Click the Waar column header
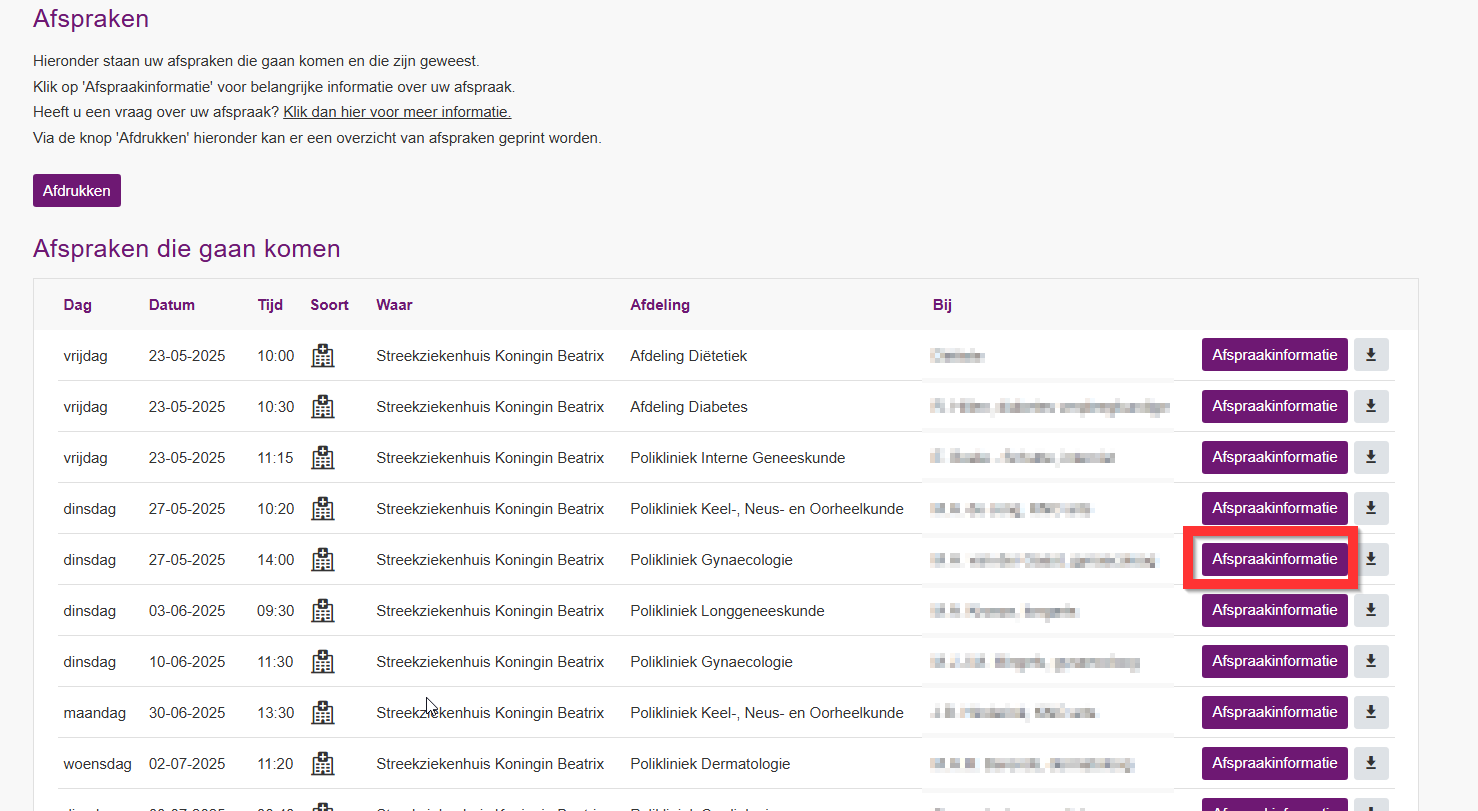This screenshot has height=811, width=1478. coord(394,305)
